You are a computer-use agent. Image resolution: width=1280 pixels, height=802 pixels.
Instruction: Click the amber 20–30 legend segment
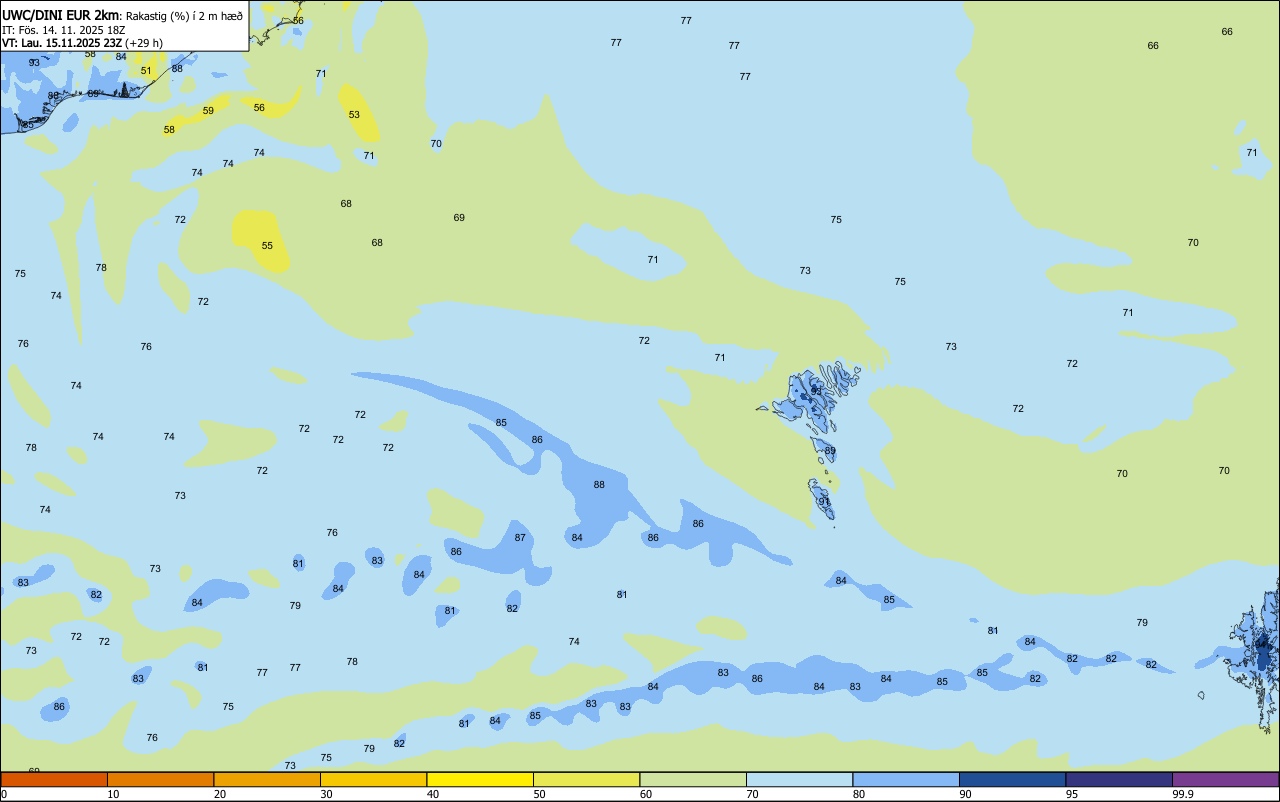267,779
